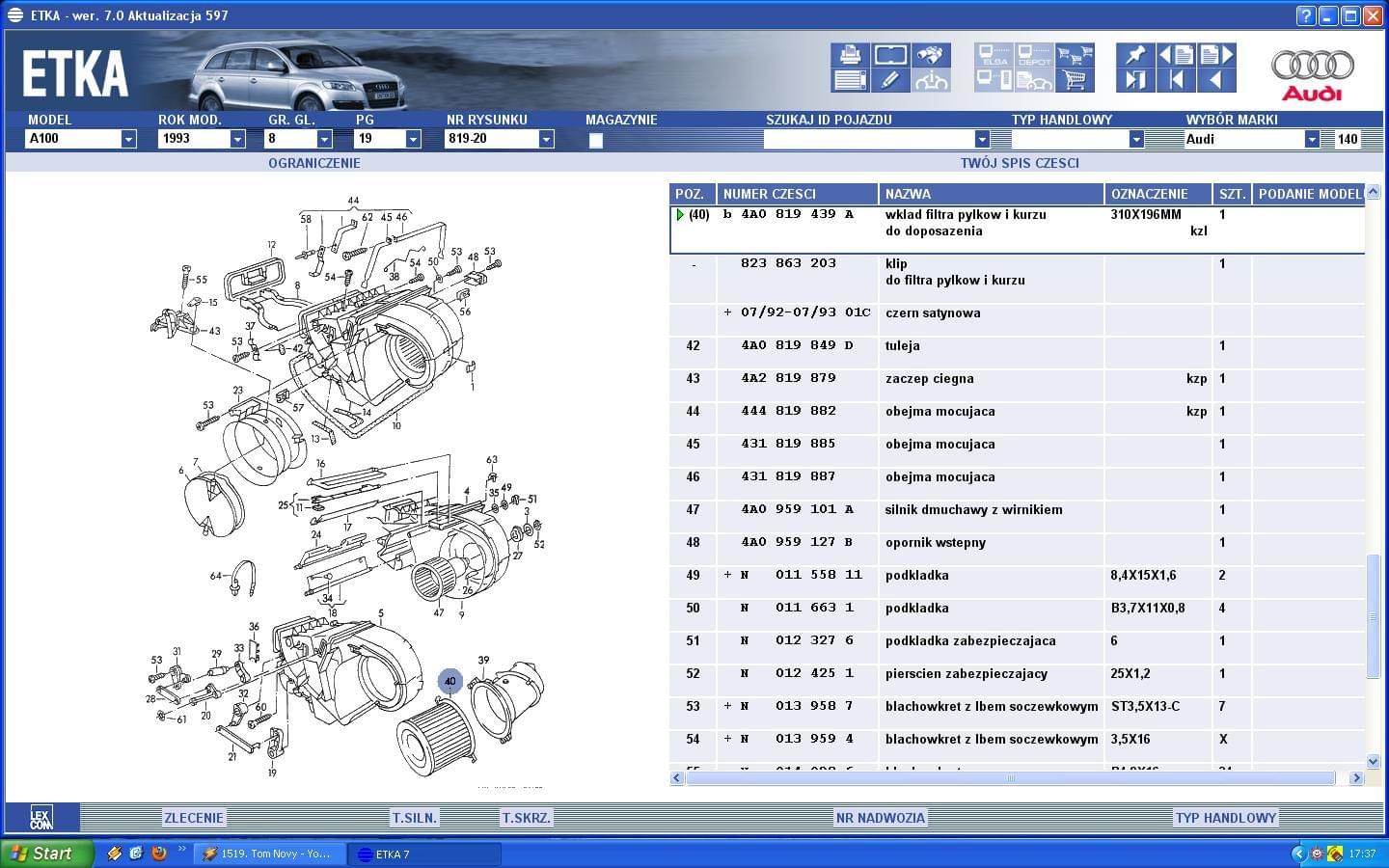This screenshot has width=1389, height=868.
Task: Launch Firefox from the quick launch bar
Action: tap(158, 854)
